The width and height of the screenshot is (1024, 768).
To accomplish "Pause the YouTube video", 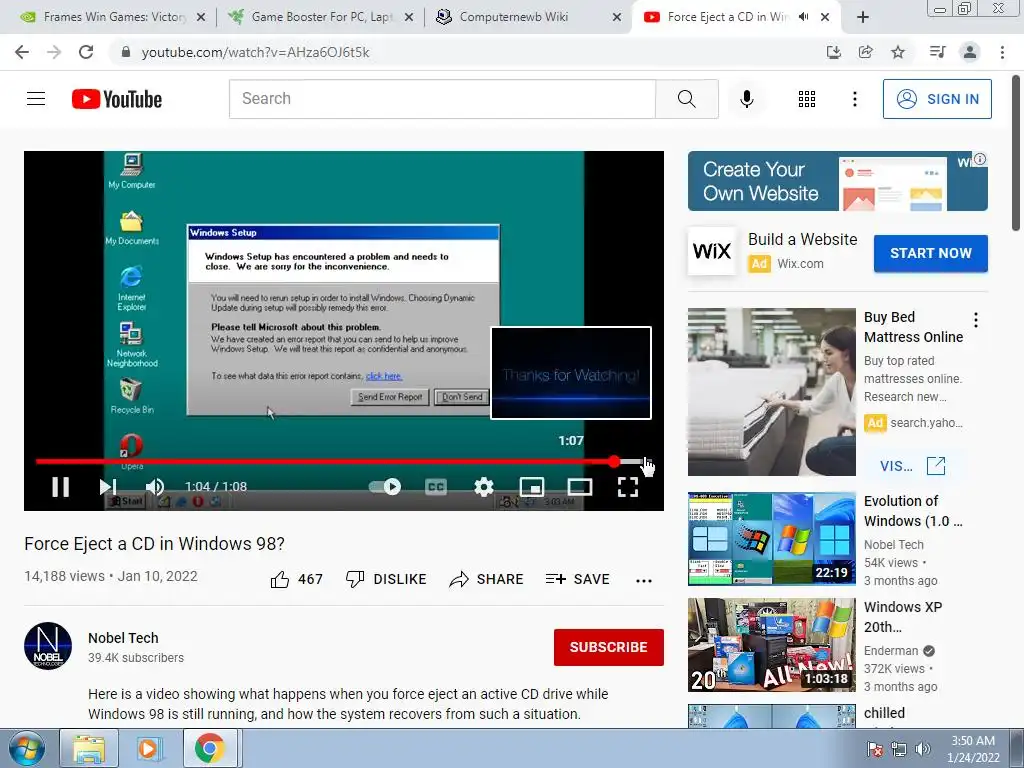I will click(61, 487).
